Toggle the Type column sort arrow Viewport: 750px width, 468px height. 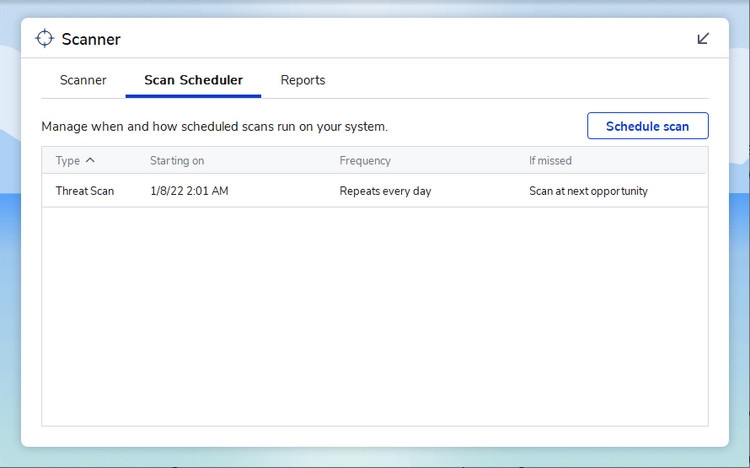point(90,160)
